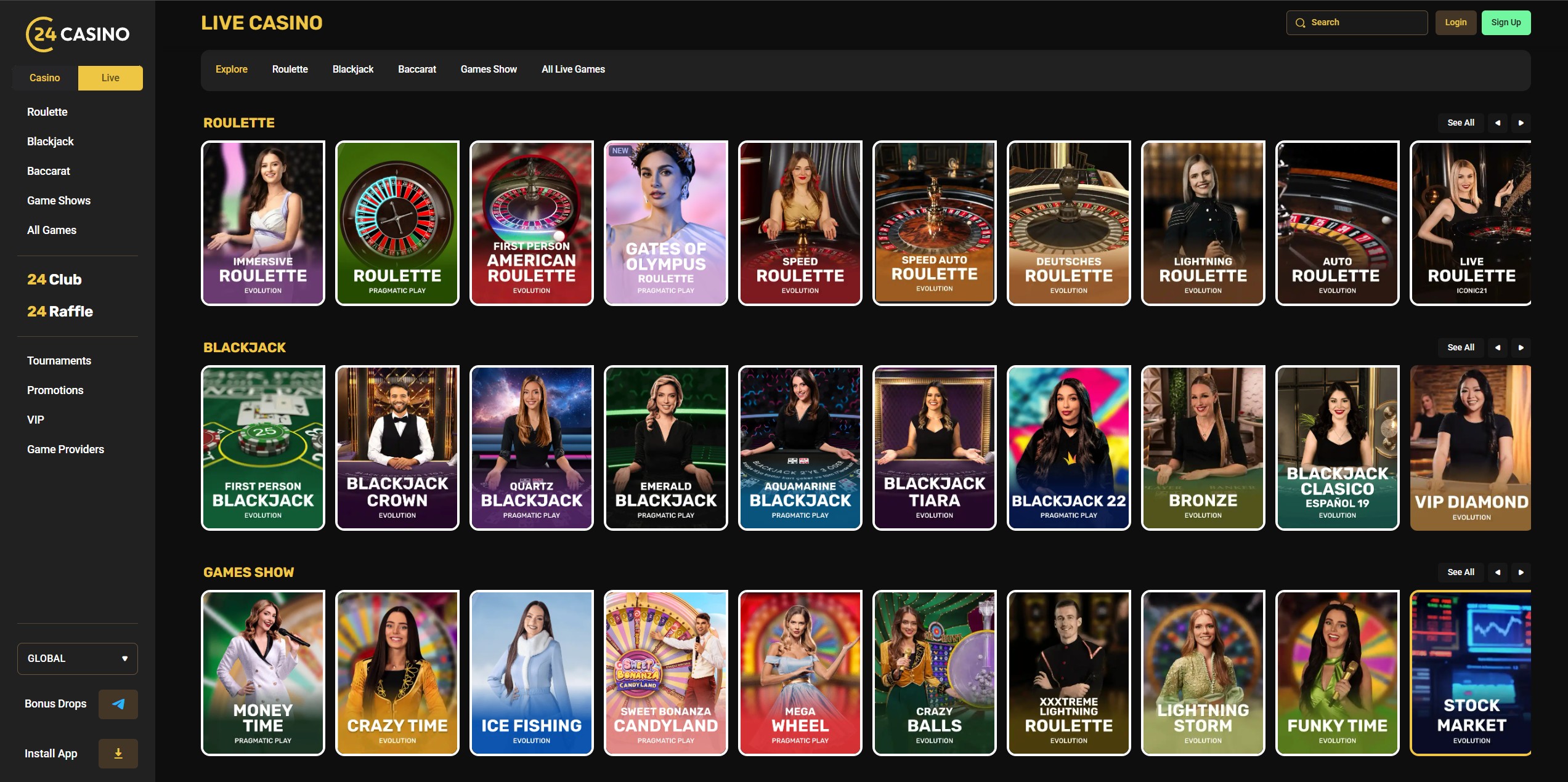
Task: Open the Emerald Blackjack game card
Action: [666, 448]
